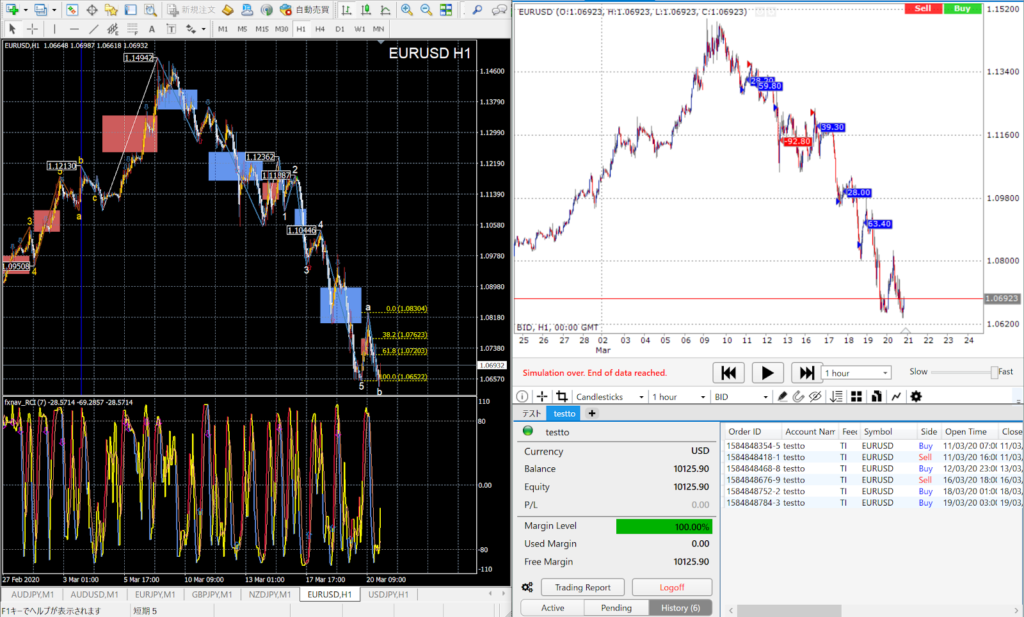Open the GBPJPY,M1 chart tab

pyautogui.click(x=212, y=594)
